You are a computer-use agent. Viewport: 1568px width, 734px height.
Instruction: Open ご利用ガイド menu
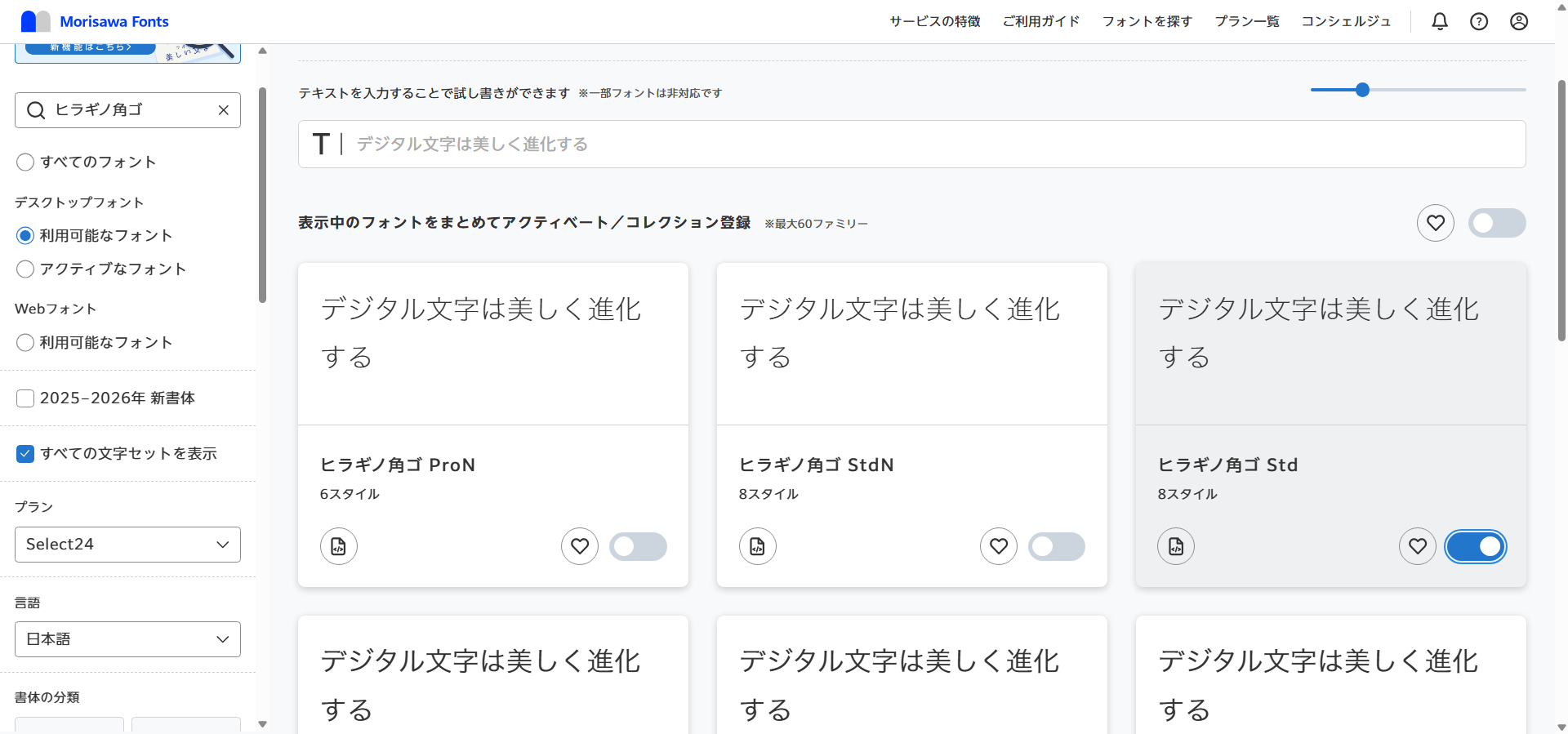pyautogui.click(x=1041, y=21)
